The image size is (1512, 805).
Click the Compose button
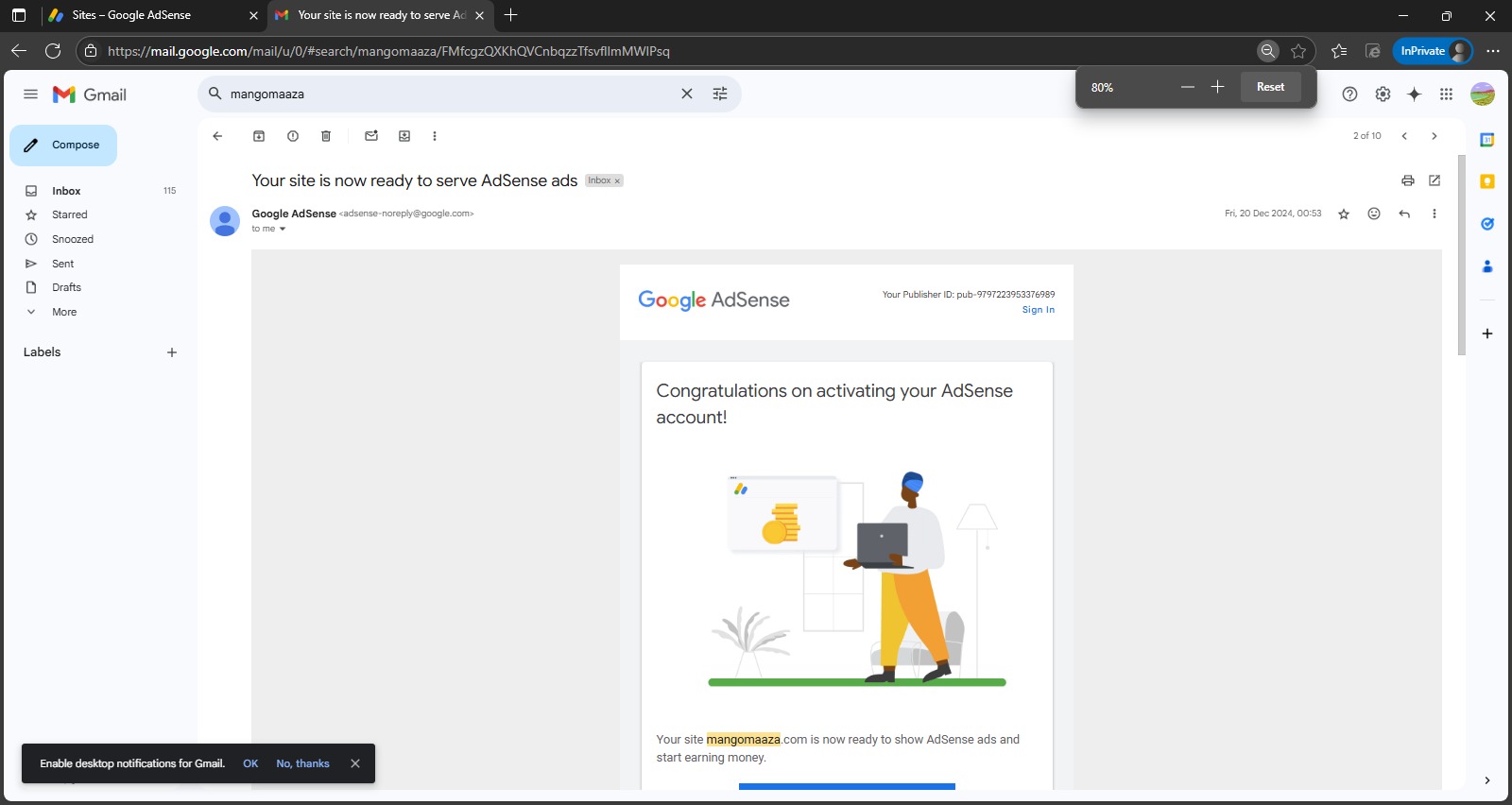[63, 146]
